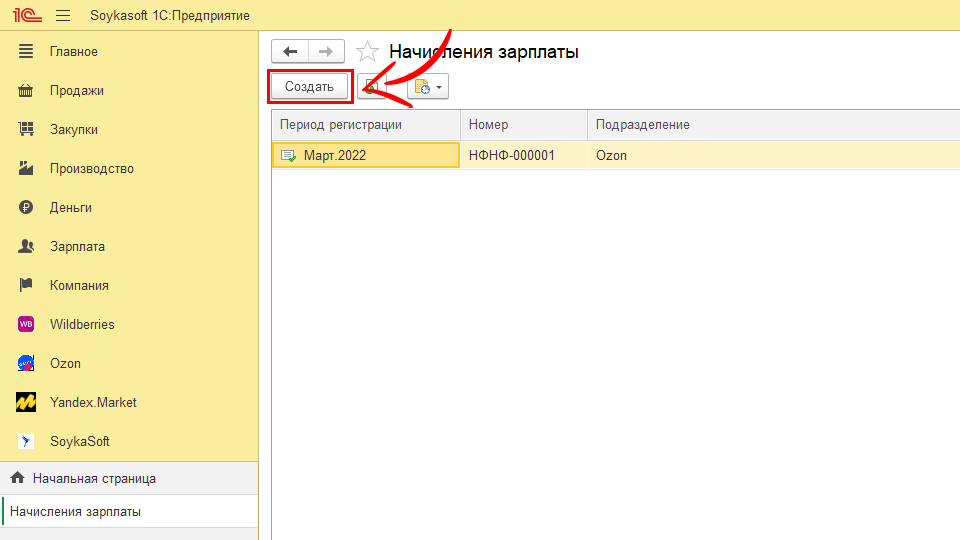Click the Создать button

click(309, 87)
